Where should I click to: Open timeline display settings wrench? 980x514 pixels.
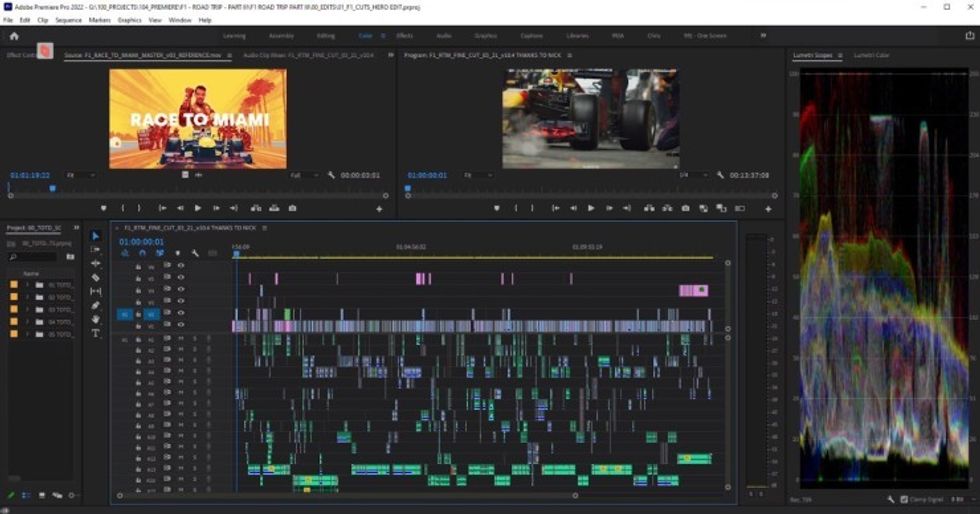coord(195,253)
